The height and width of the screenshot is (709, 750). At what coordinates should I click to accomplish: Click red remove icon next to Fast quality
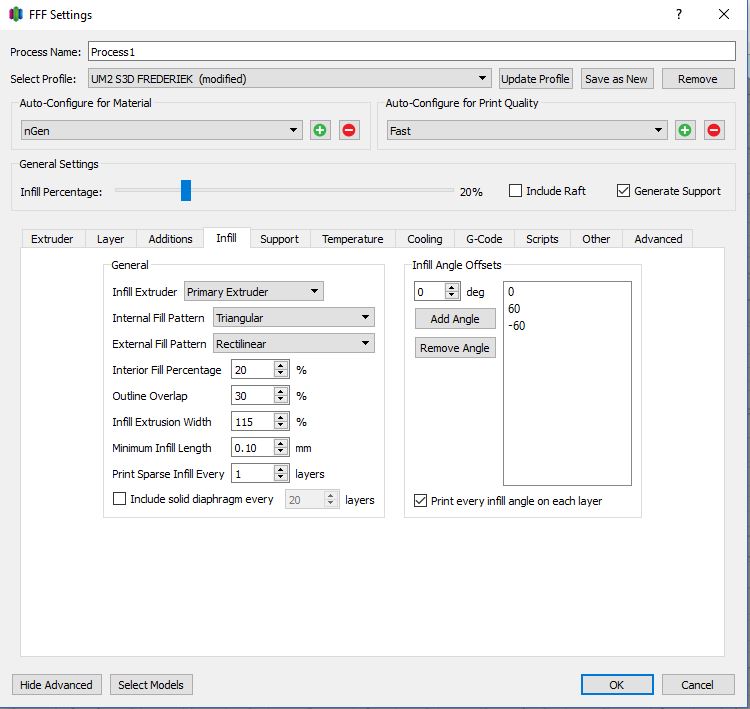714,130
